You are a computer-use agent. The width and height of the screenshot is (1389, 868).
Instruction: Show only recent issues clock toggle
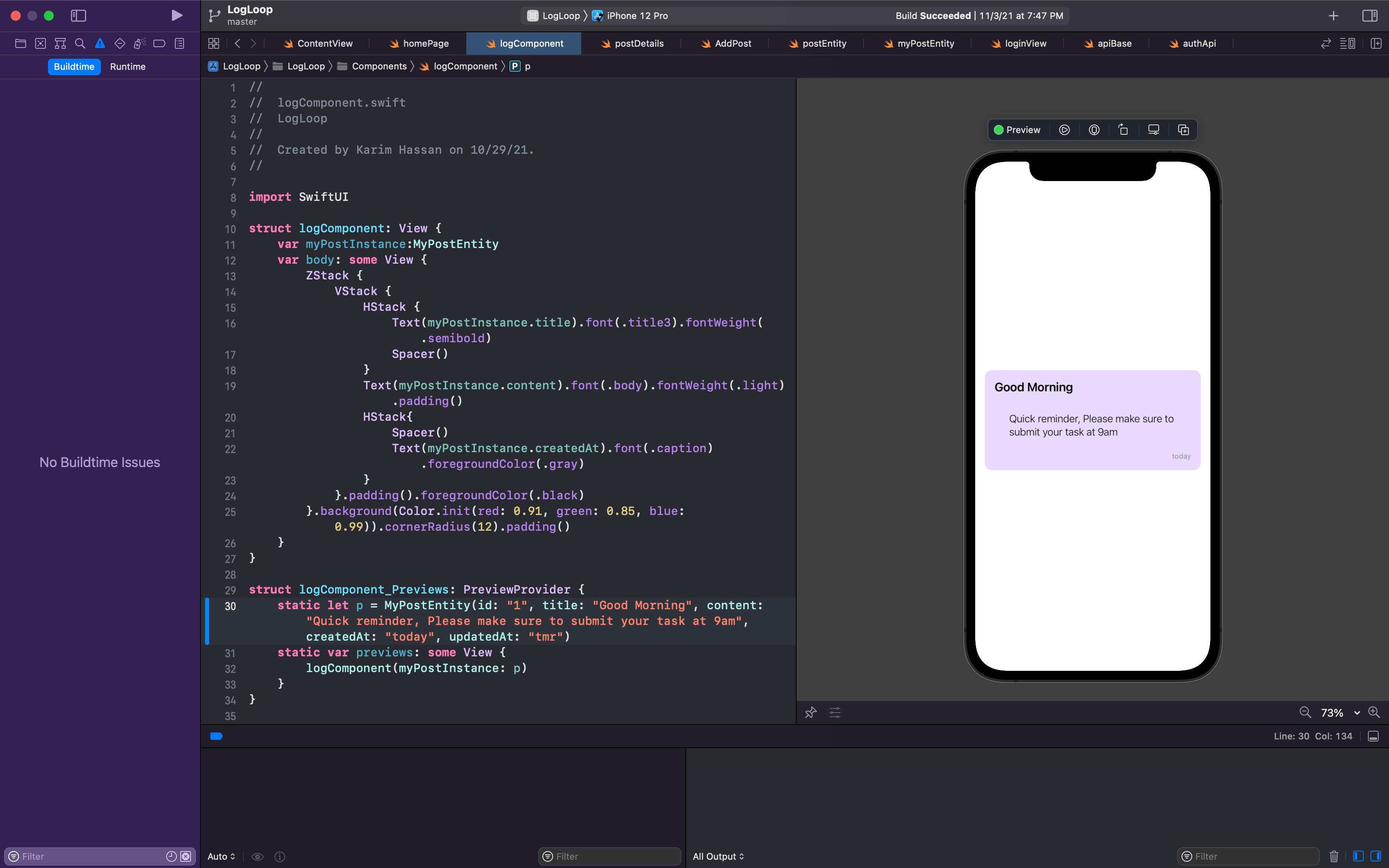[171, 856]
